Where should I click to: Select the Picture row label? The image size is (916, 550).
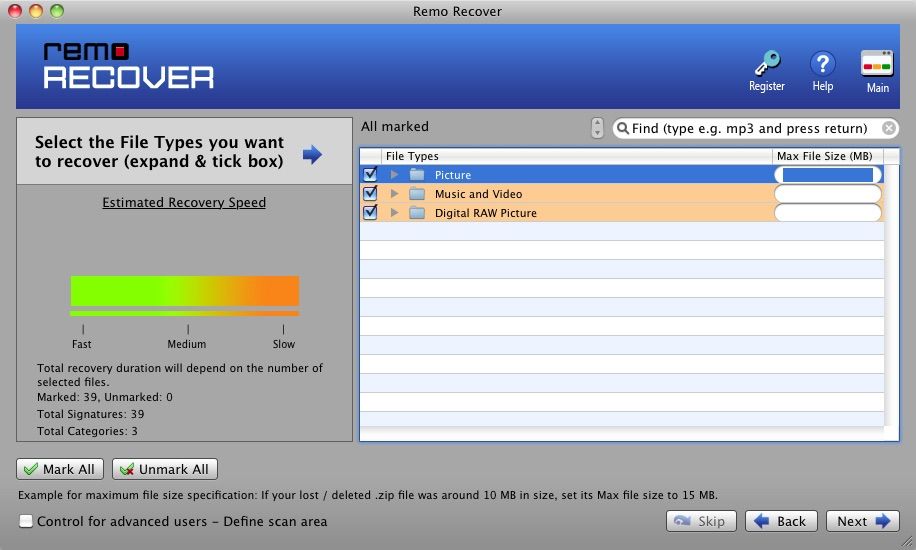453,175
